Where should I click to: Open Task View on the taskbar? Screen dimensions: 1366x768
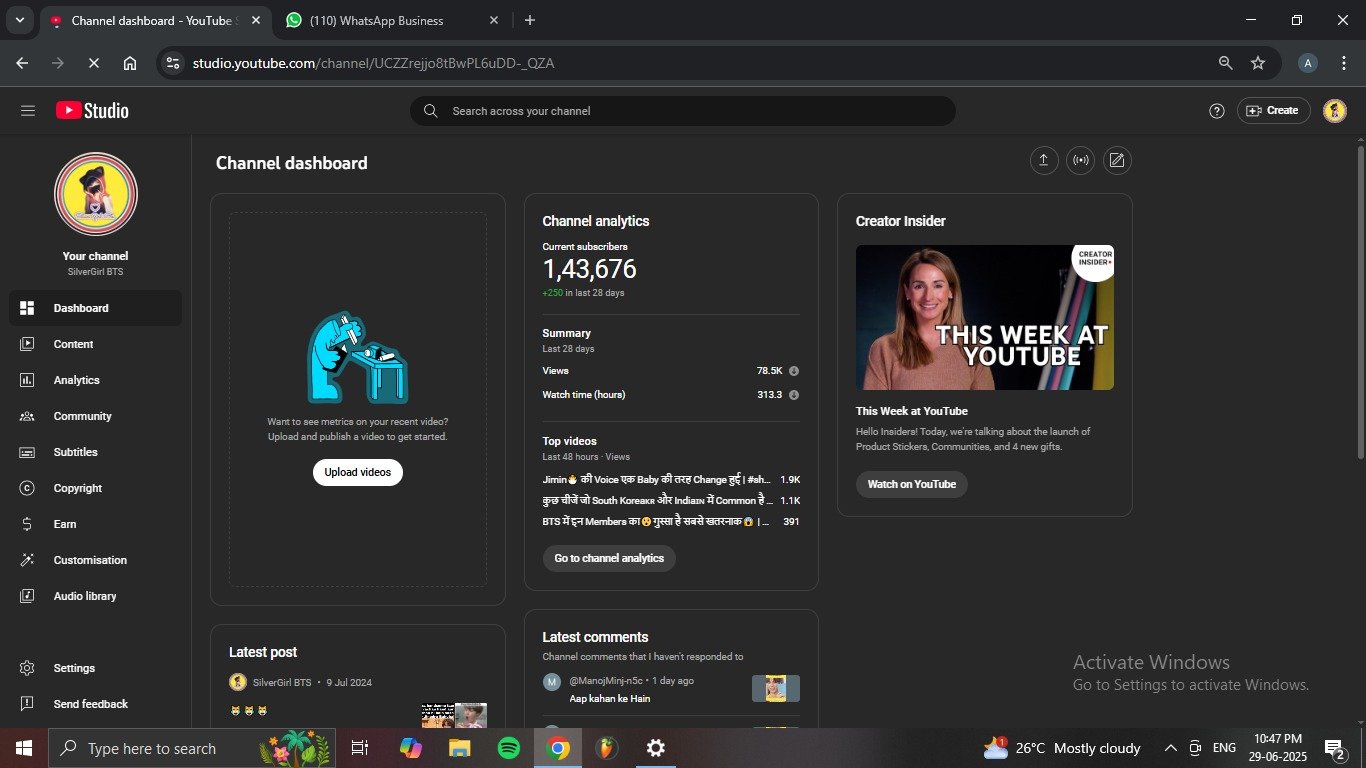pos(360,748)
